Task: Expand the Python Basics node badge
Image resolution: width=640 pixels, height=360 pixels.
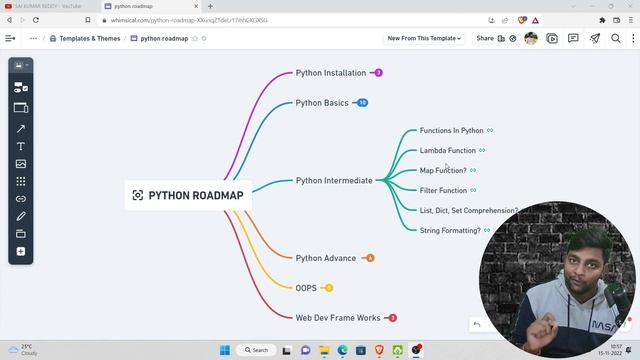Action: [x=362, y=103]
